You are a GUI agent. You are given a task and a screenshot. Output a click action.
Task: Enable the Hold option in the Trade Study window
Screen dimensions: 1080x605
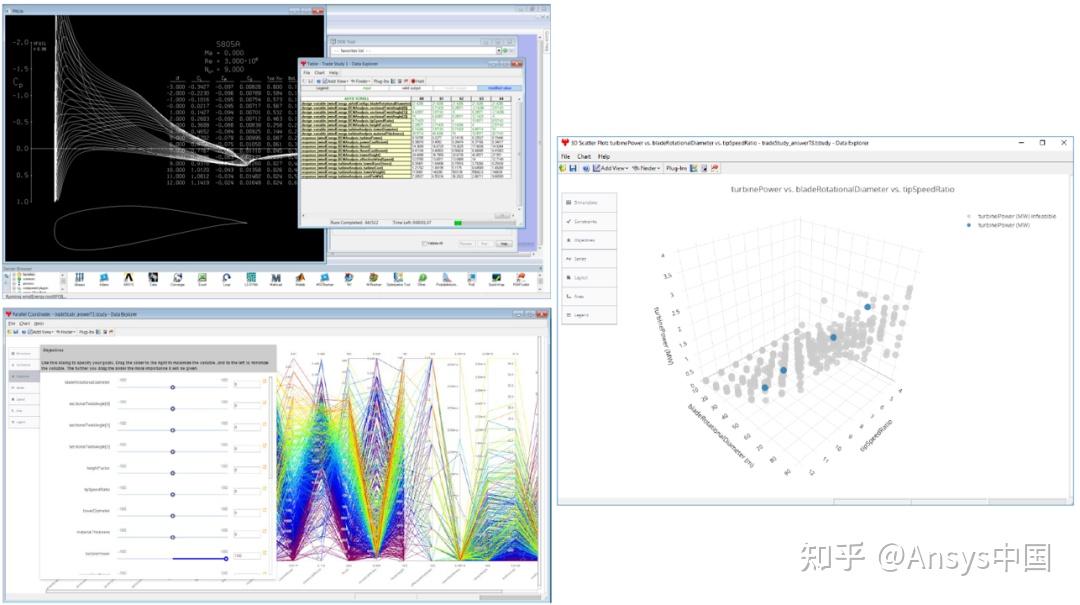pos(416,81)
